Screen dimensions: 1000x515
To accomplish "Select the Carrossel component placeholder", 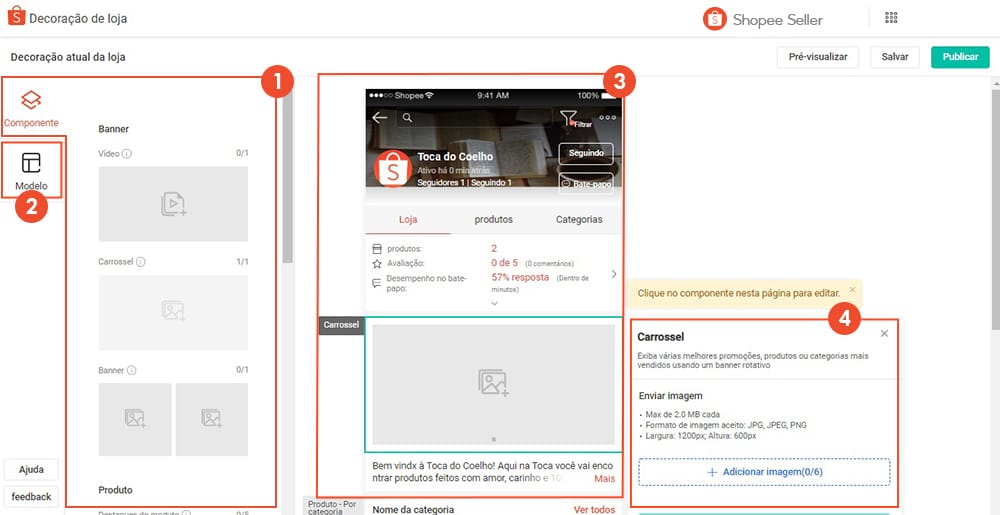I will (x=173, y=312).
